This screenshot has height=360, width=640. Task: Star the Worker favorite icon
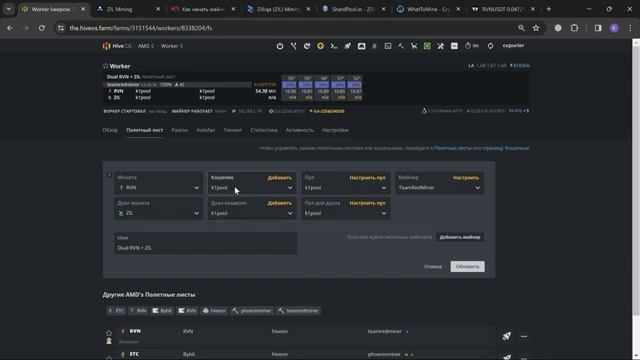point(105,66)
